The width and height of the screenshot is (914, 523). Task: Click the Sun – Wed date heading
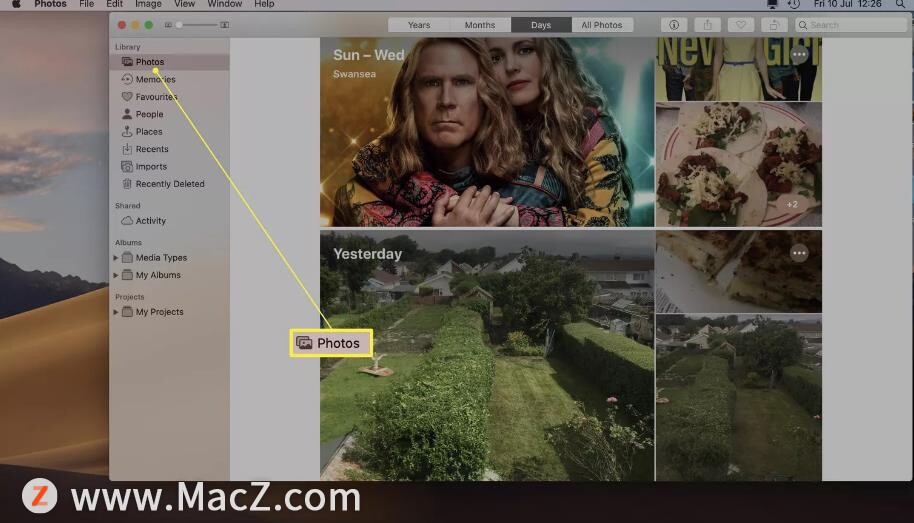pos(368,55)
